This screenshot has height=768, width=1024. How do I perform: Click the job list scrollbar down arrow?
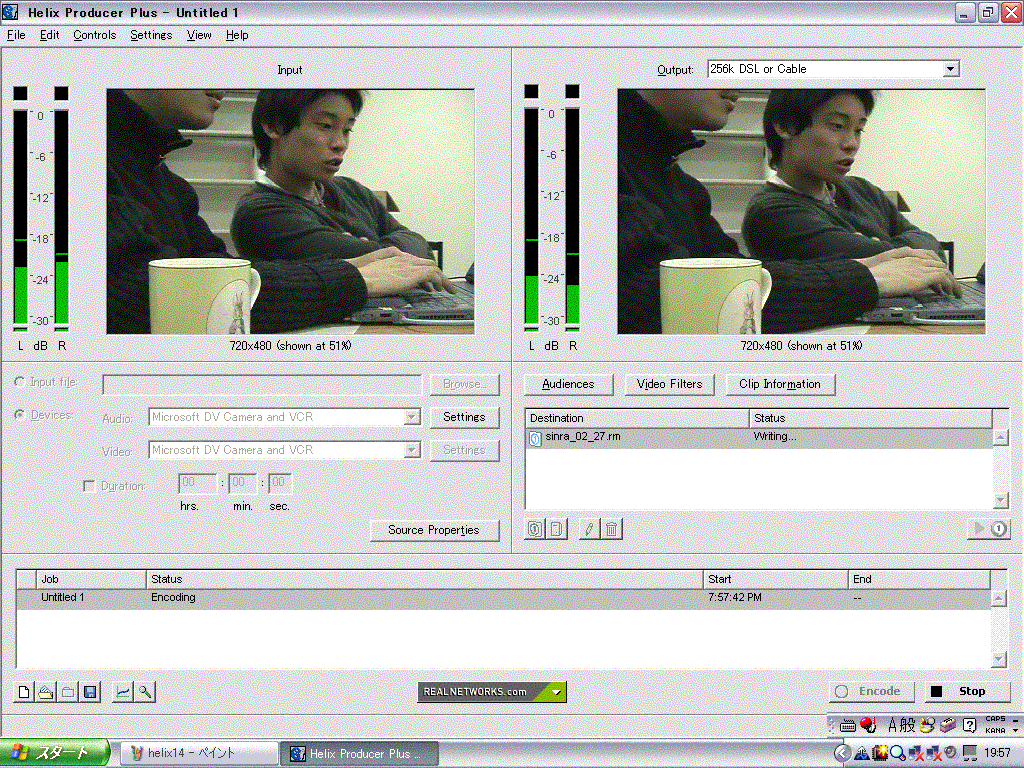tap(998, 659)
